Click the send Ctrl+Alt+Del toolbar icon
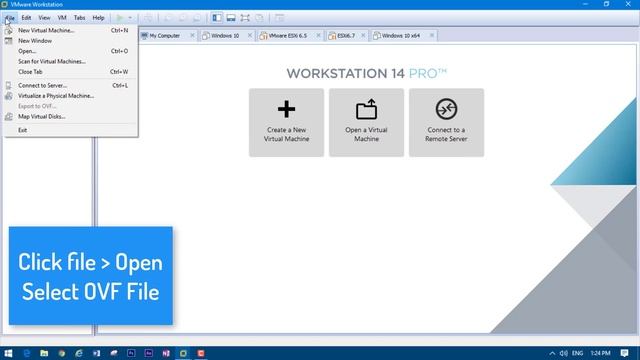Viewport: 640px width, 360px height. (x=148, y=18)
